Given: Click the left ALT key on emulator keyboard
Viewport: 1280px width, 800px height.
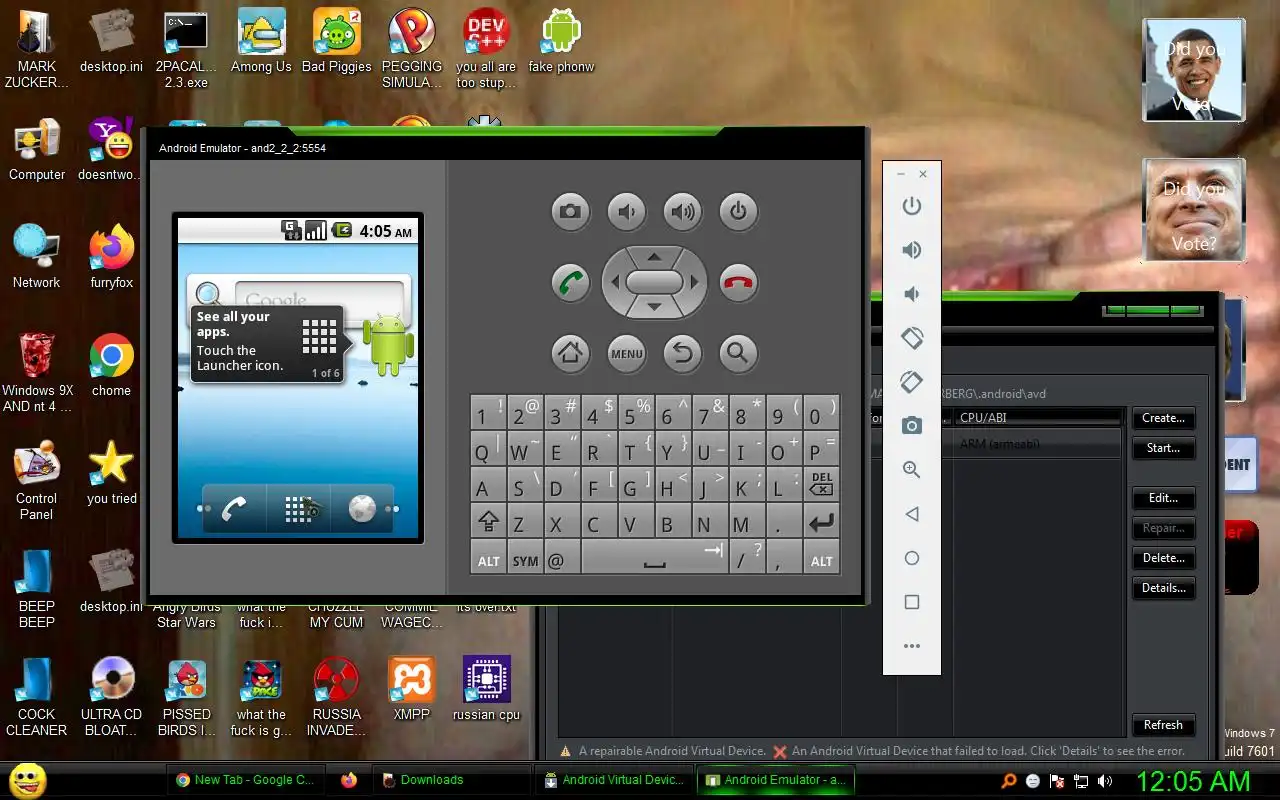Looking at the screenshot, I should coord(488,558).
